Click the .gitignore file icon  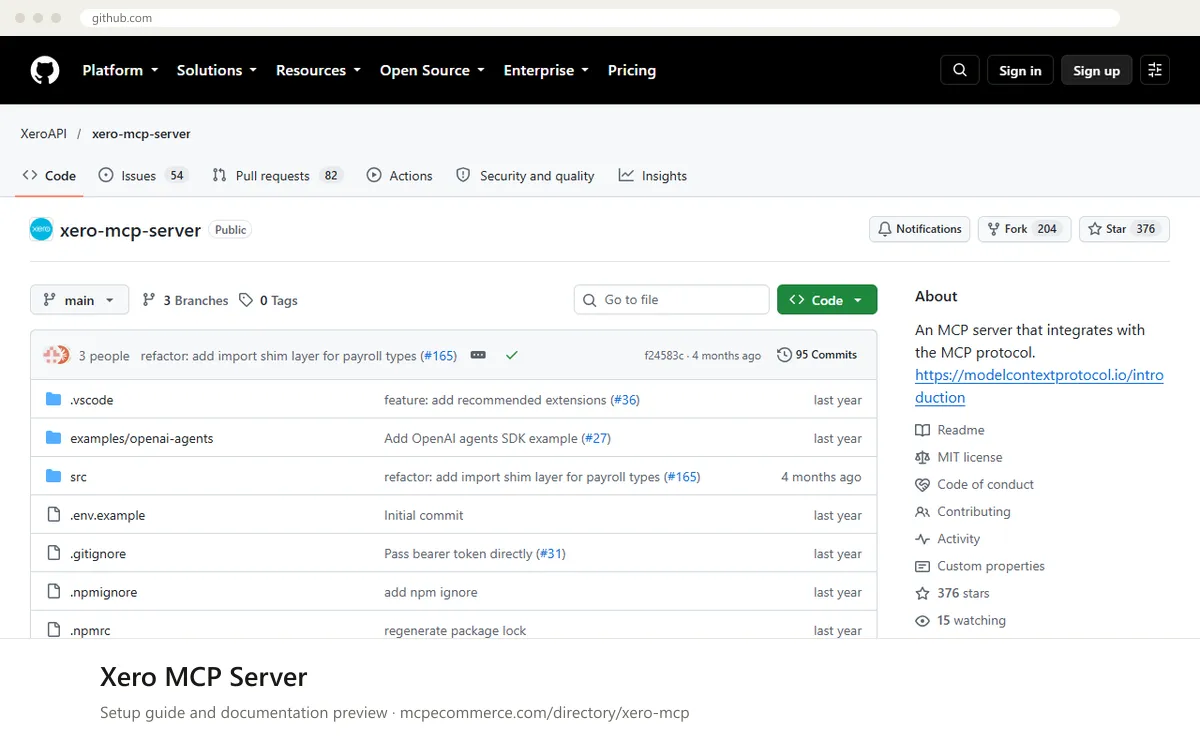click(54, 553)
